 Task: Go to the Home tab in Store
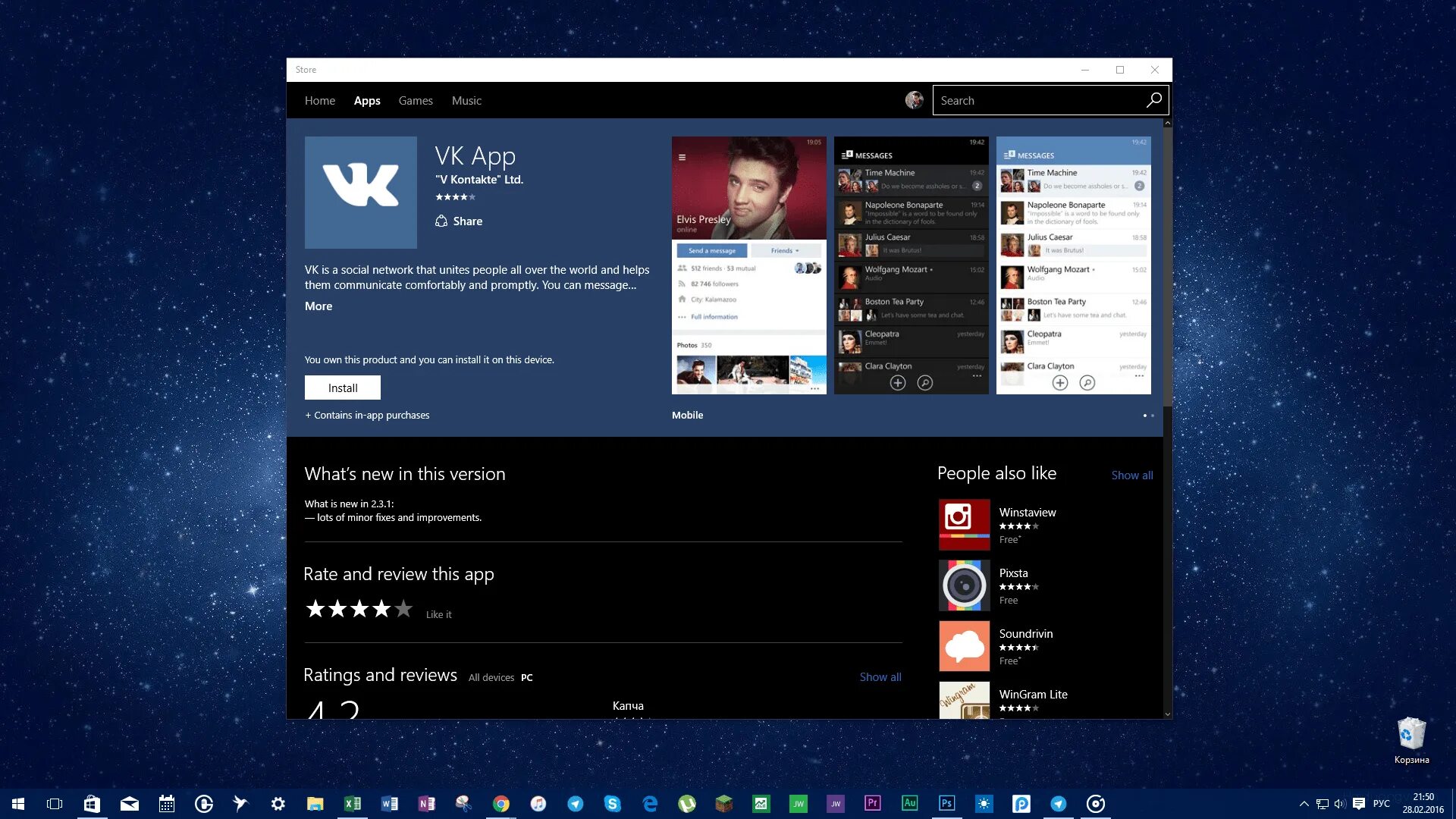tap(320, 100)
